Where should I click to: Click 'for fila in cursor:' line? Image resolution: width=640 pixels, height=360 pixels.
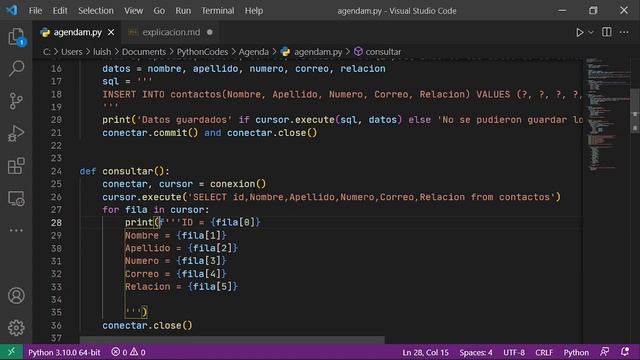[x=156, y=210]
